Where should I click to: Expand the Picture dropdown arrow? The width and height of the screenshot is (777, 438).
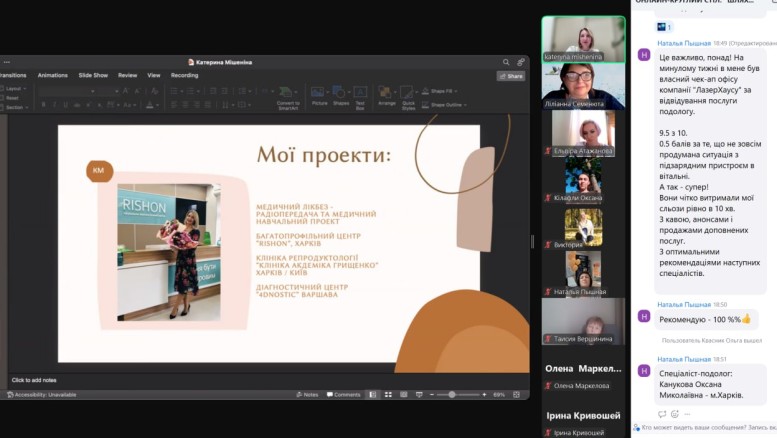327,92
